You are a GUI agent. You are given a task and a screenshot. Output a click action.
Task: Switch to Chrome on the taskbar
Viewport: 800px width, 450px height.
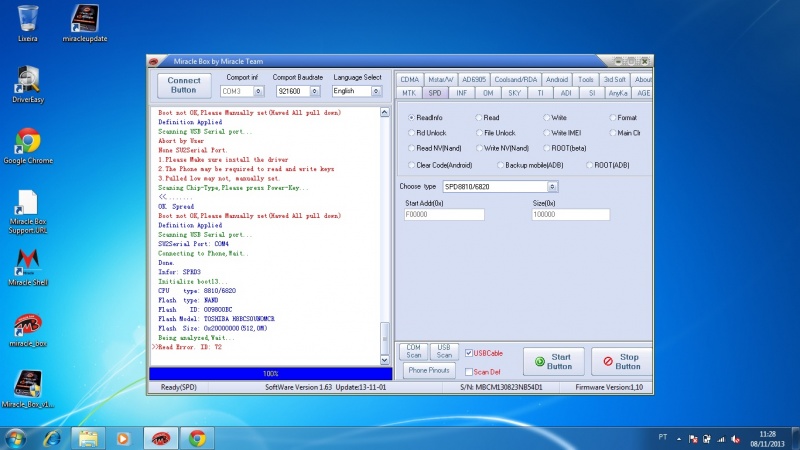coord(197,438)
